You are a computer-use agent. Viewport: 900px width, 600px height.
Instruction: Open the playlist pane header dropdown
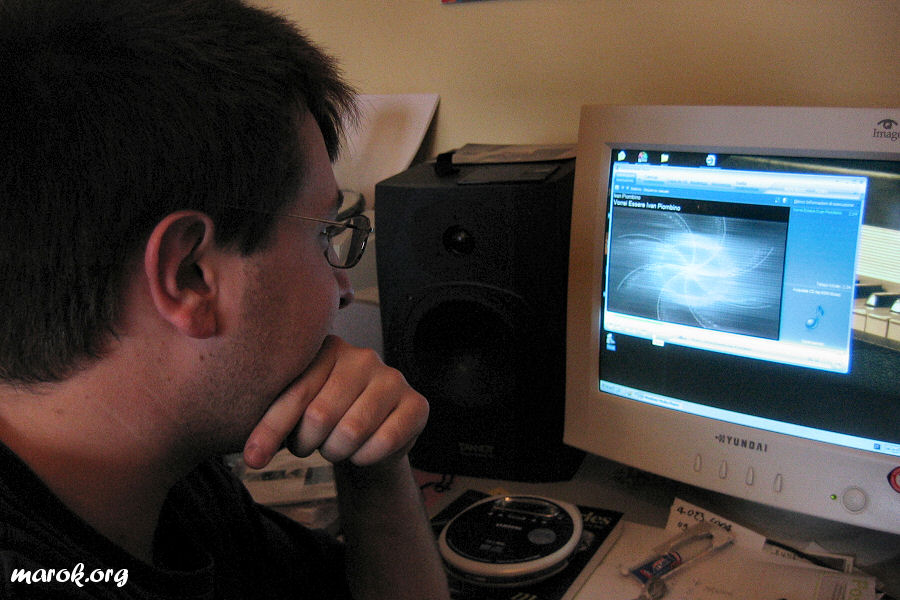click(x=824, y=204)
